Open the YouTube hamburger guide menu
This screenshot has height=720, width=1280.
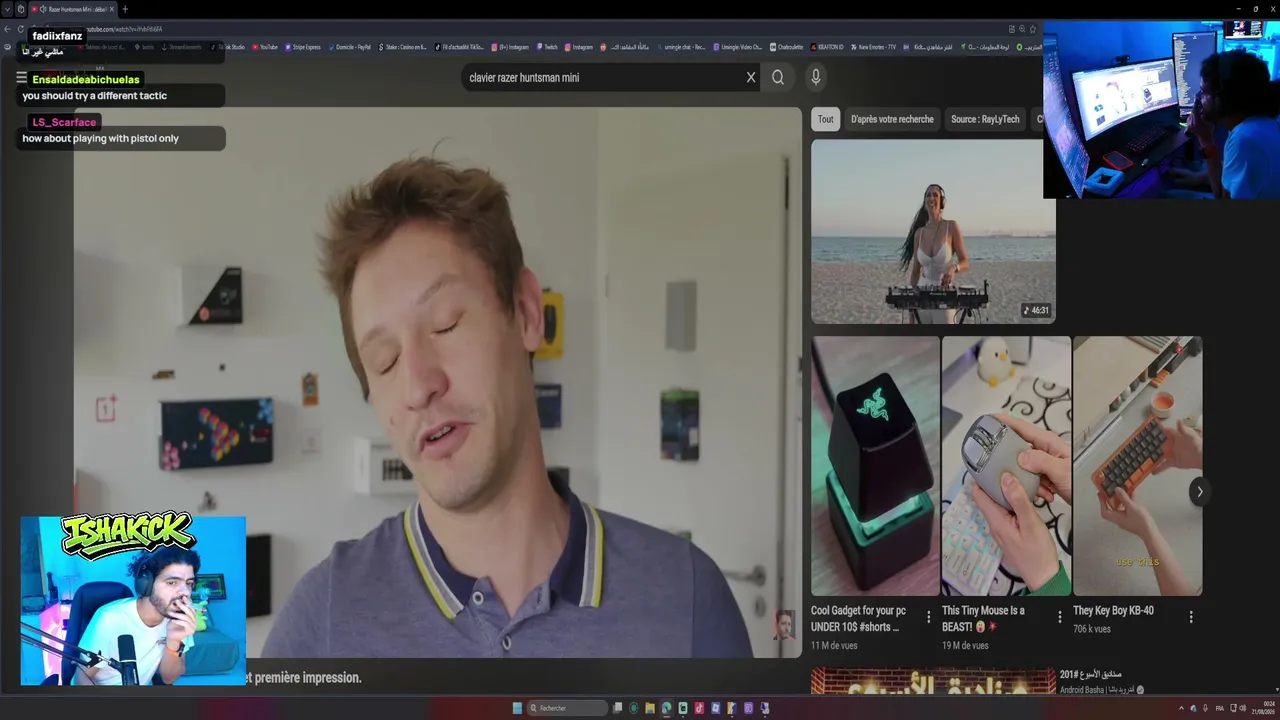point(21,77)
